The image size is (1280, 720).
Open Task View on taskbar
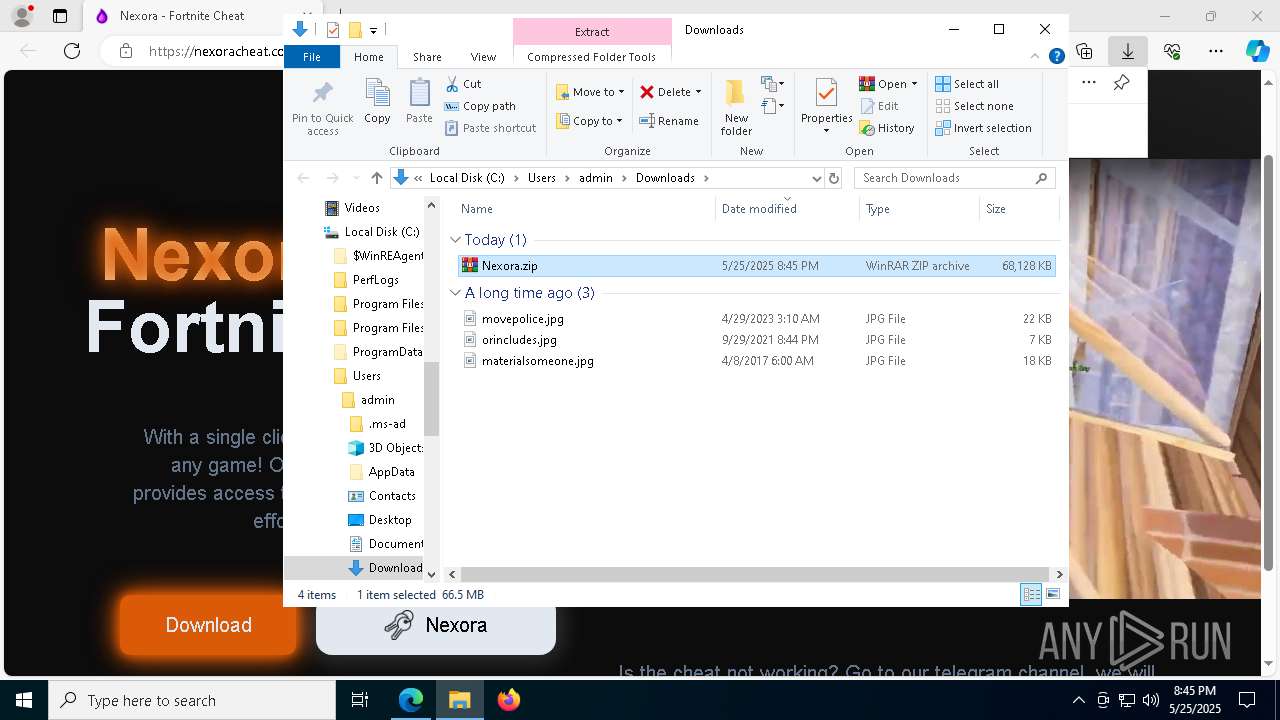click(360, 700)
